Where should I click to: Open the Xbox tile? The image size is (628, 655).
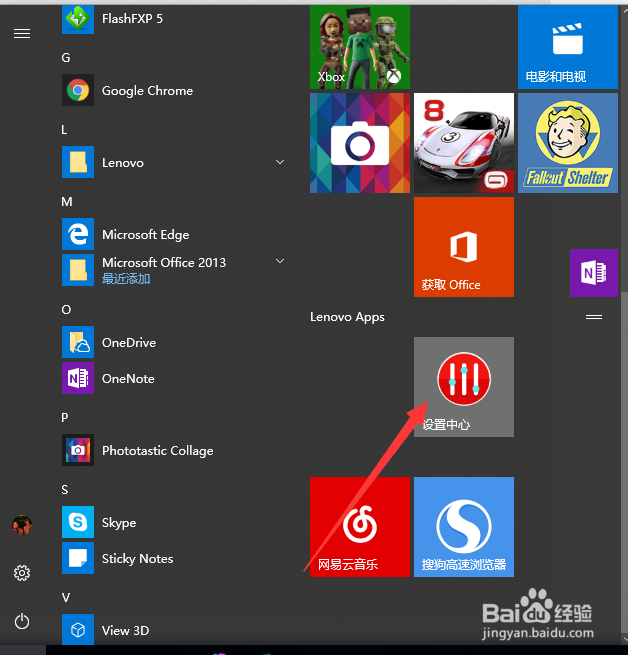pyautogui.click(x=360, y=47)
